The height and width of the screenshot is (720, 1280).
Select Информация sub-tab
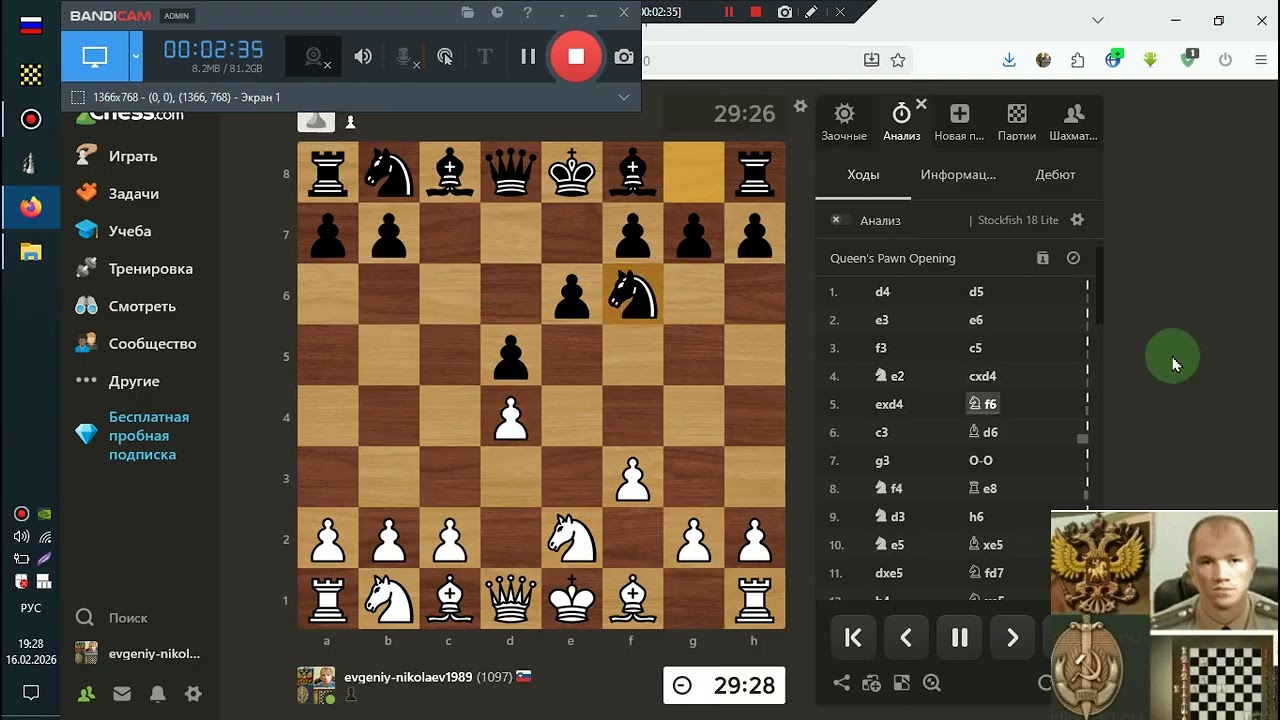tap(958, 174)
